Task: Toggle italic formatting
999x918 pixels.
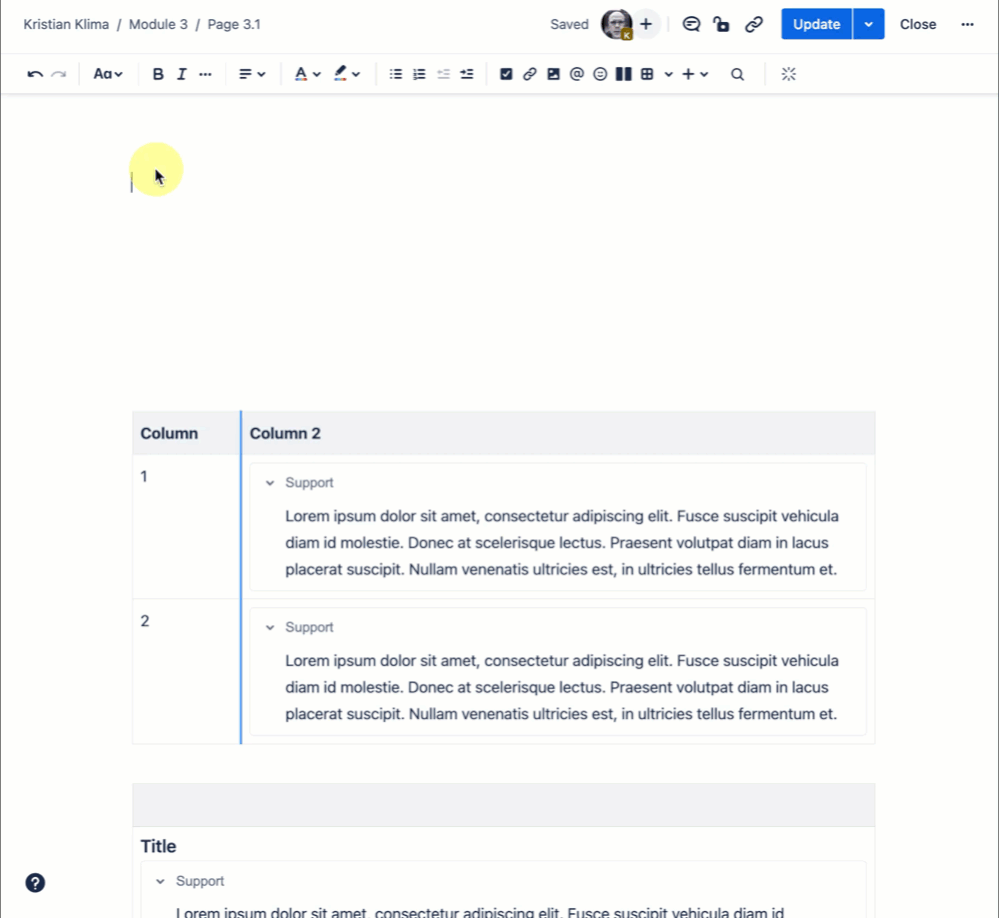Action: 182,75
